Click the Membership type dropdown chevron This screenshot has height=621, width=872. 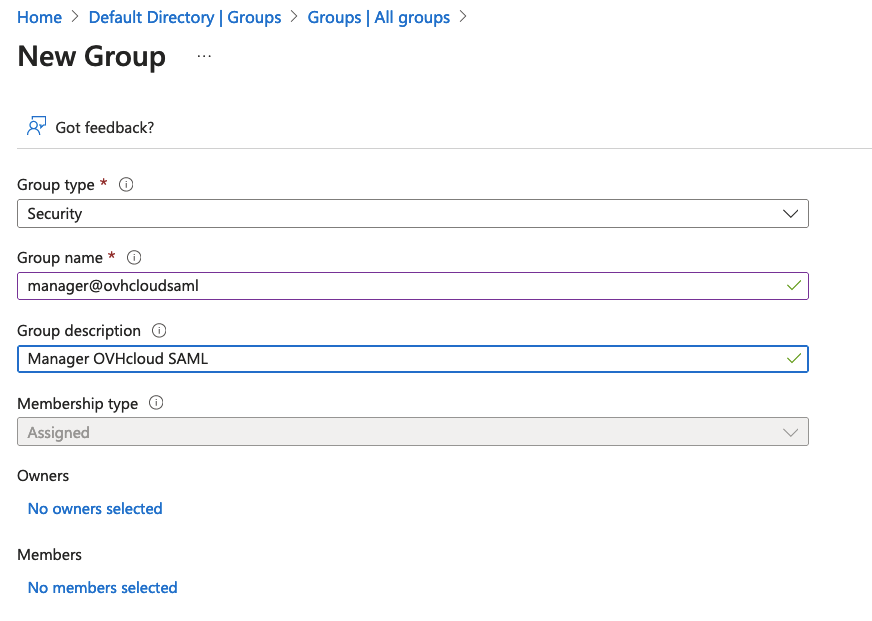(x=790, y=431)
